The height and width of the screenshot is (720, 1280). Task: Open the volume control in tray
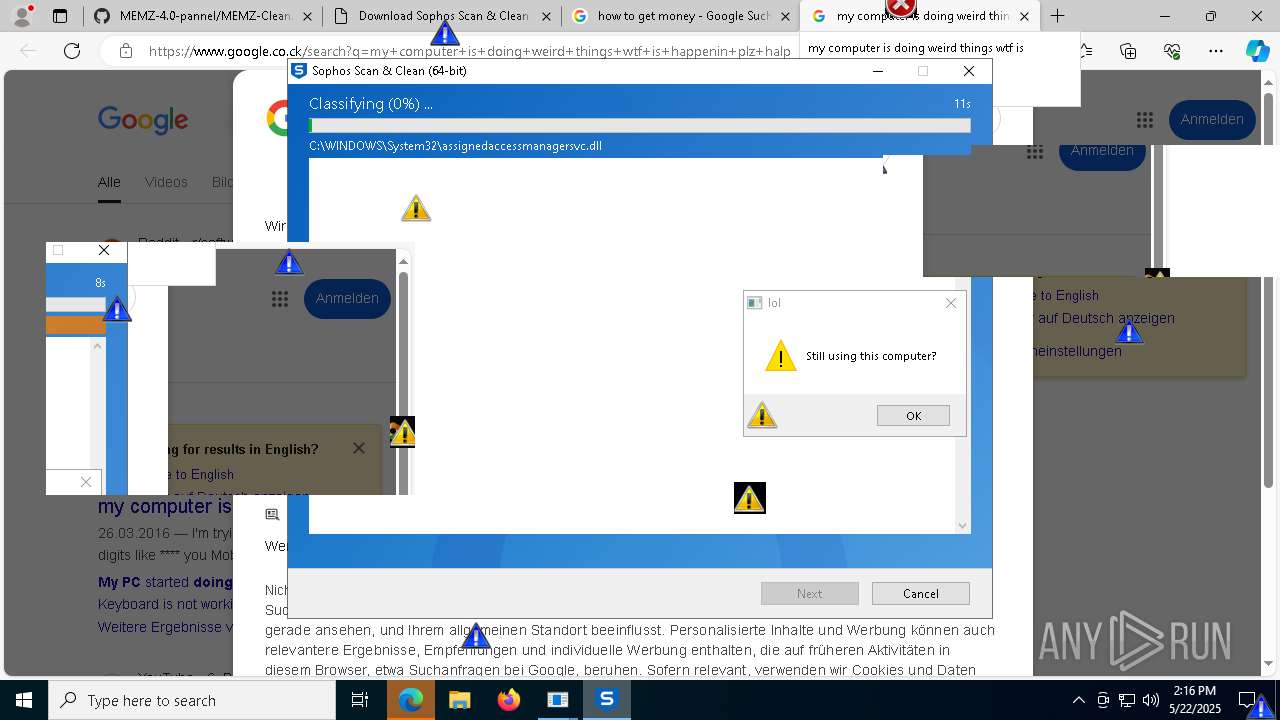click(1150, 700)
